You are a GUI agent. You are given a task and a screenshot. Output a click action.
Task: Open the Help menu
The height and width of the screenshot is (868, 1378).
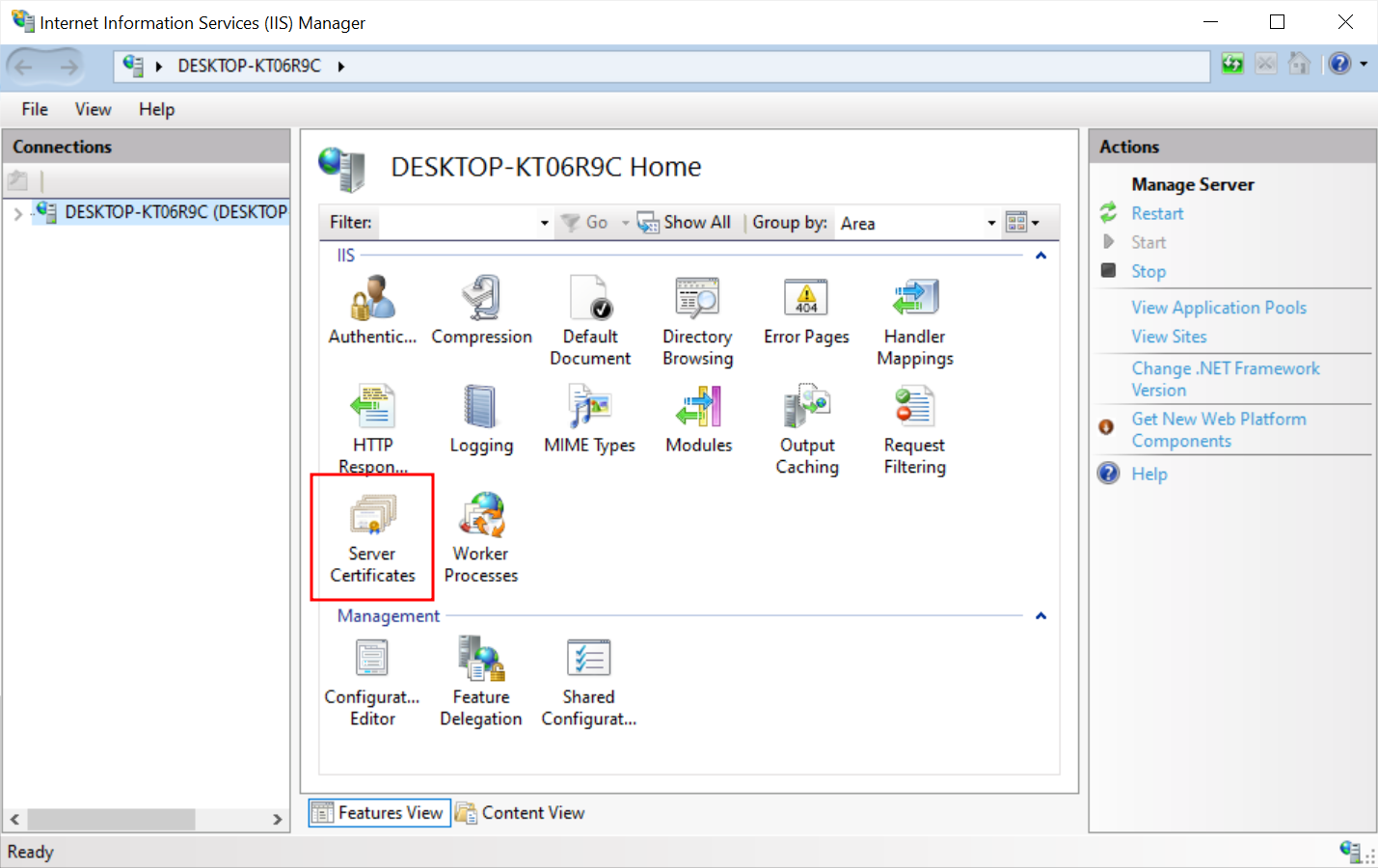click(156, 109)
